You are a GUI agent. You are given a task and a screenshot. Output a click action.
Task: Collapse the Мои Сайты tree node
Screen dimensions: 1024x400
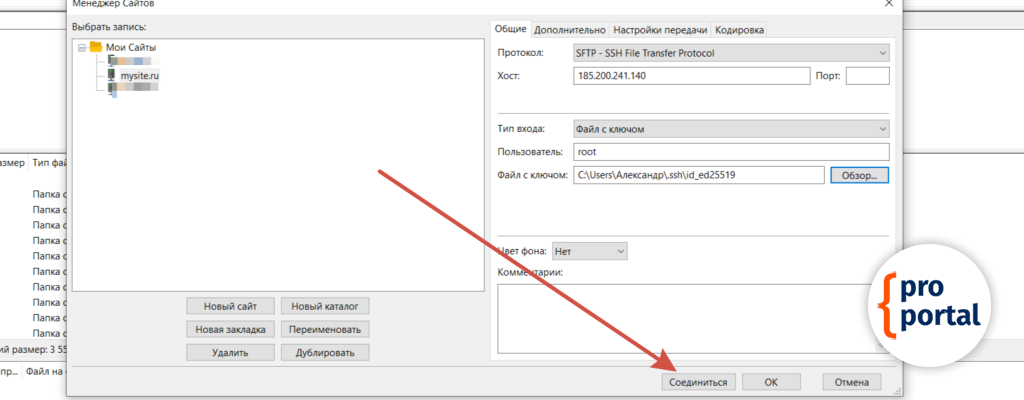pyautogui.click(x=81, y=47)
